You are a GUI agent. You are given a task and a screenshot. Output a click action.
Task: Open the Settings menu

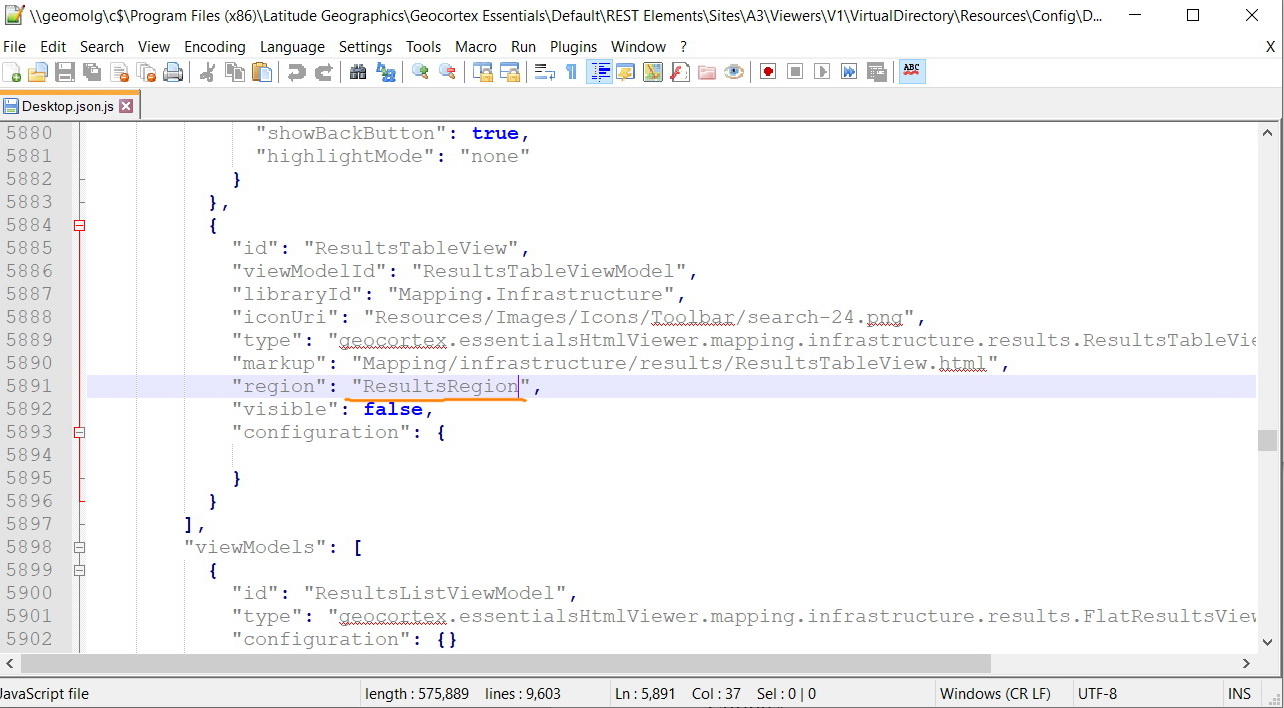point(365,47)
